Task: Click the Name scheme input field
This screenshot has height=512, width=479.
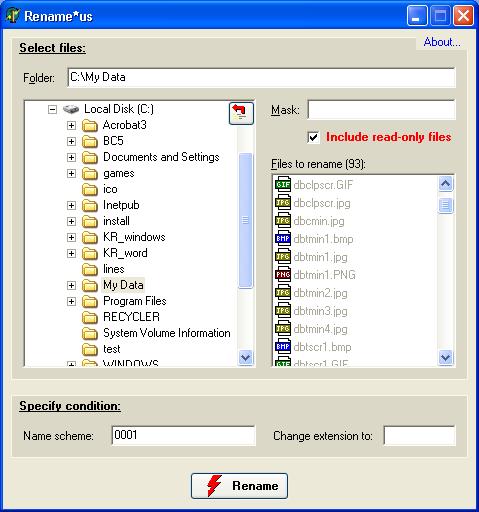Action: click(x=184, y=435)
